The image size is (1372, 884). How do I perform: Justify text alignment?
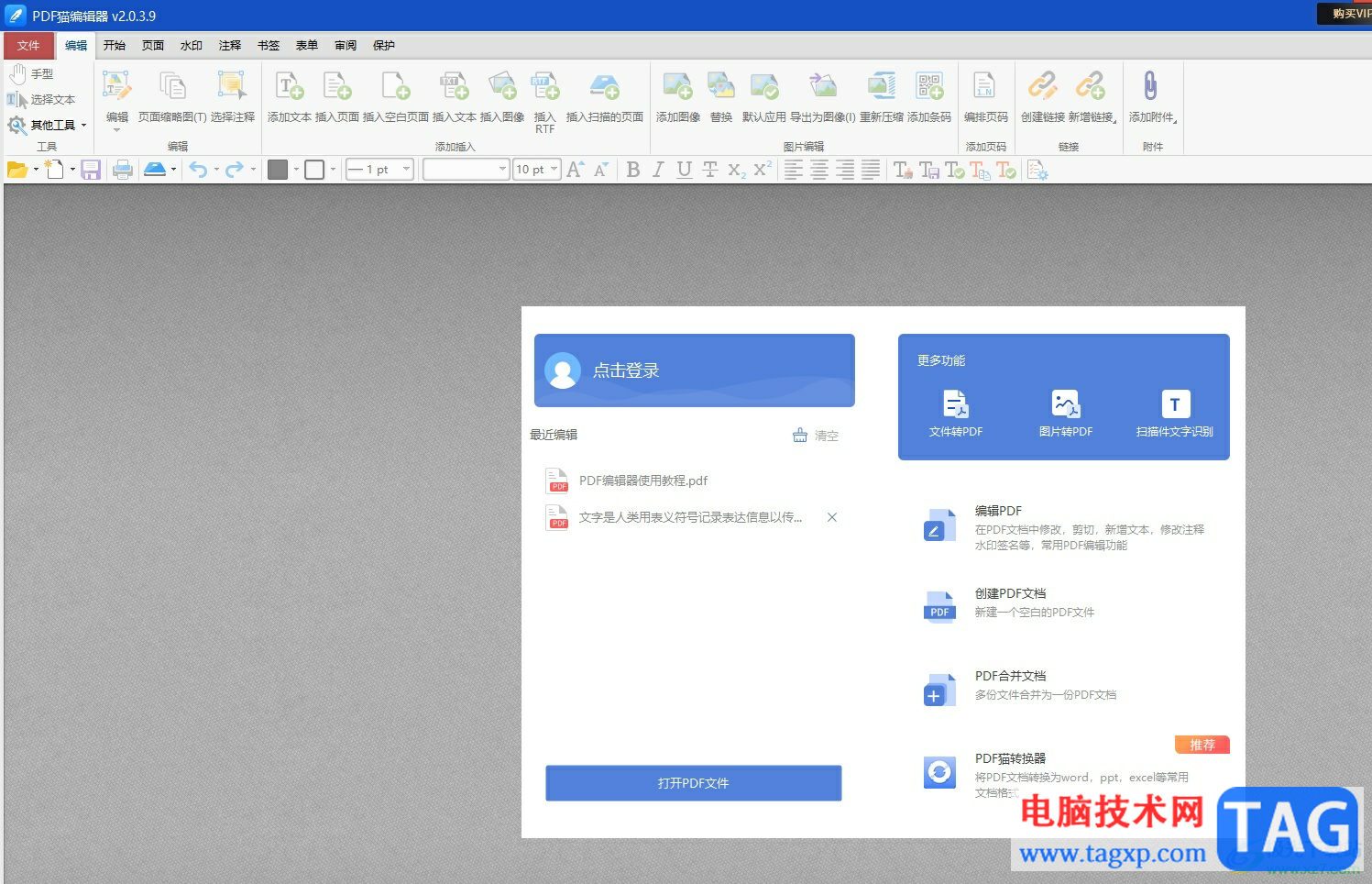click(871, 170)
